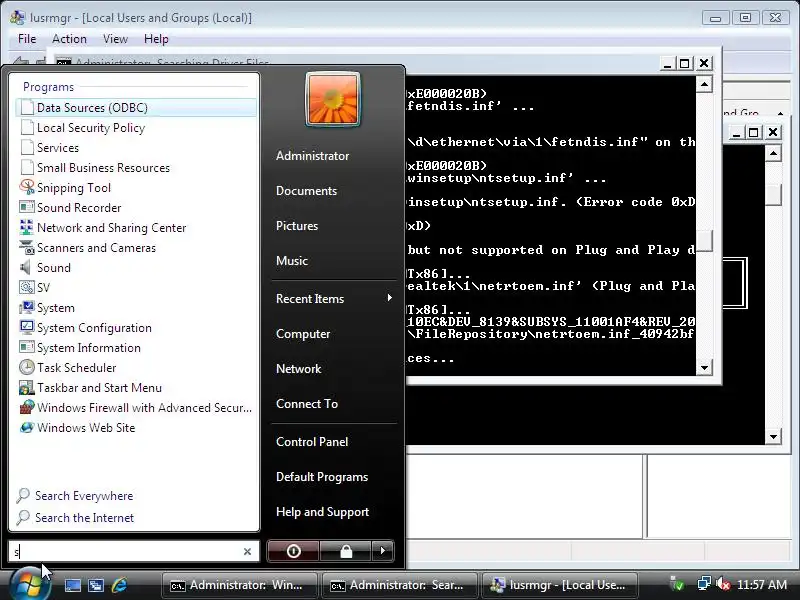The image size is (800, 600).
Task: Click Show Desktop quick launch icon
Action: click(72, 585)
